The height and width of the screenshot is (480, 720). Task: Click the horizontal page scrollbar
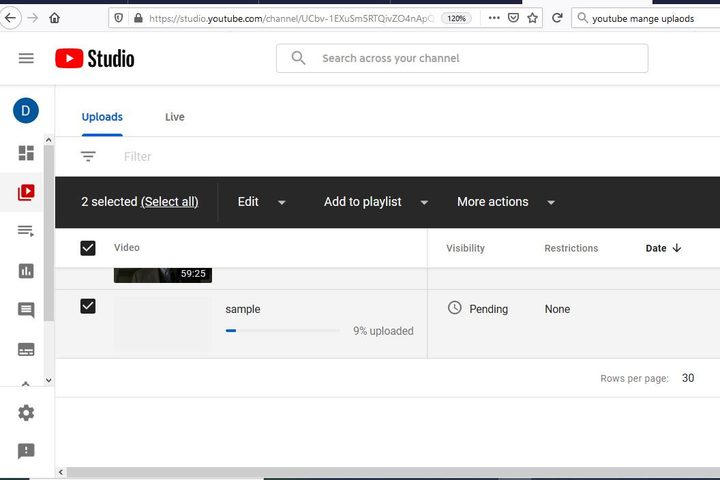[x=394, y=472]
